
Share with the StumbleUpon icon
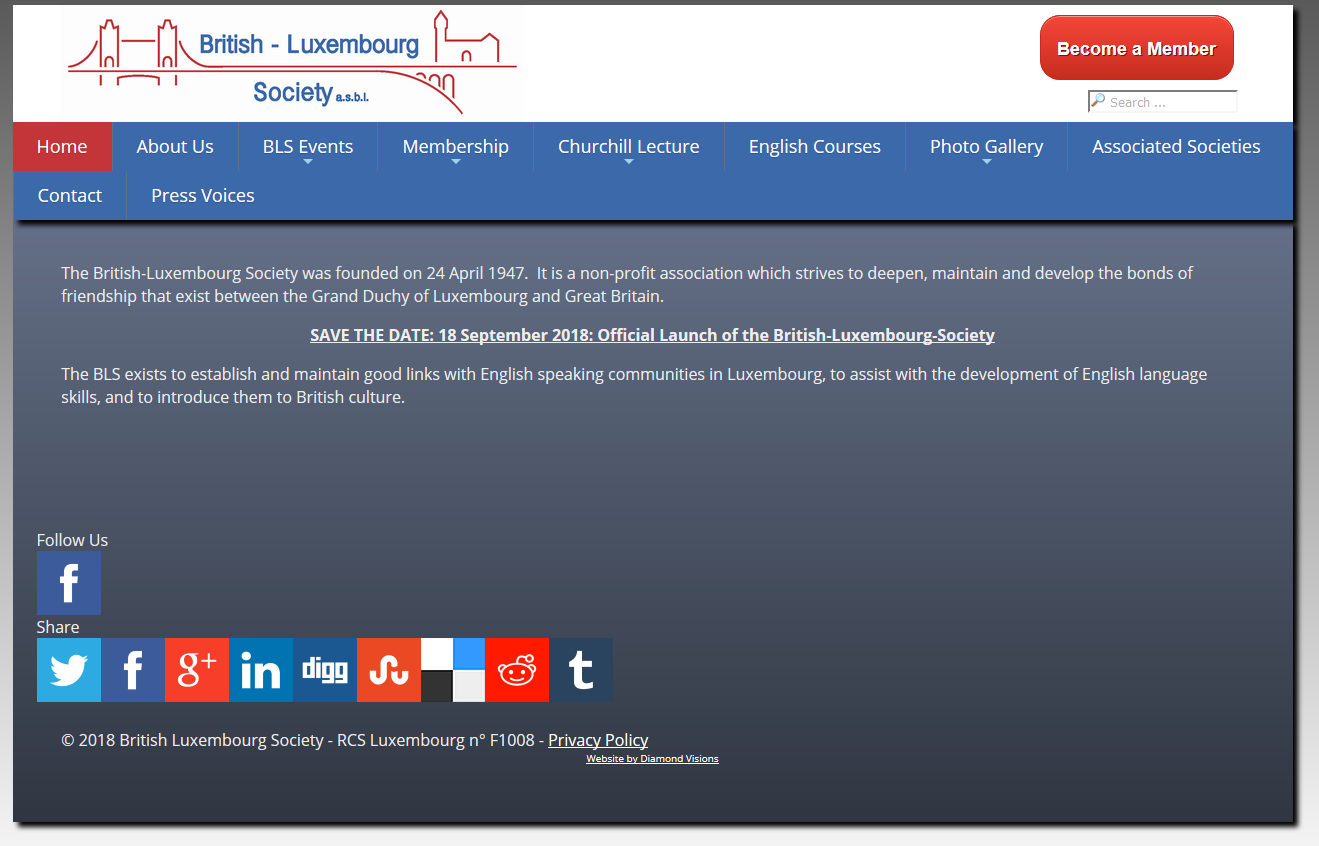(389, 670)
